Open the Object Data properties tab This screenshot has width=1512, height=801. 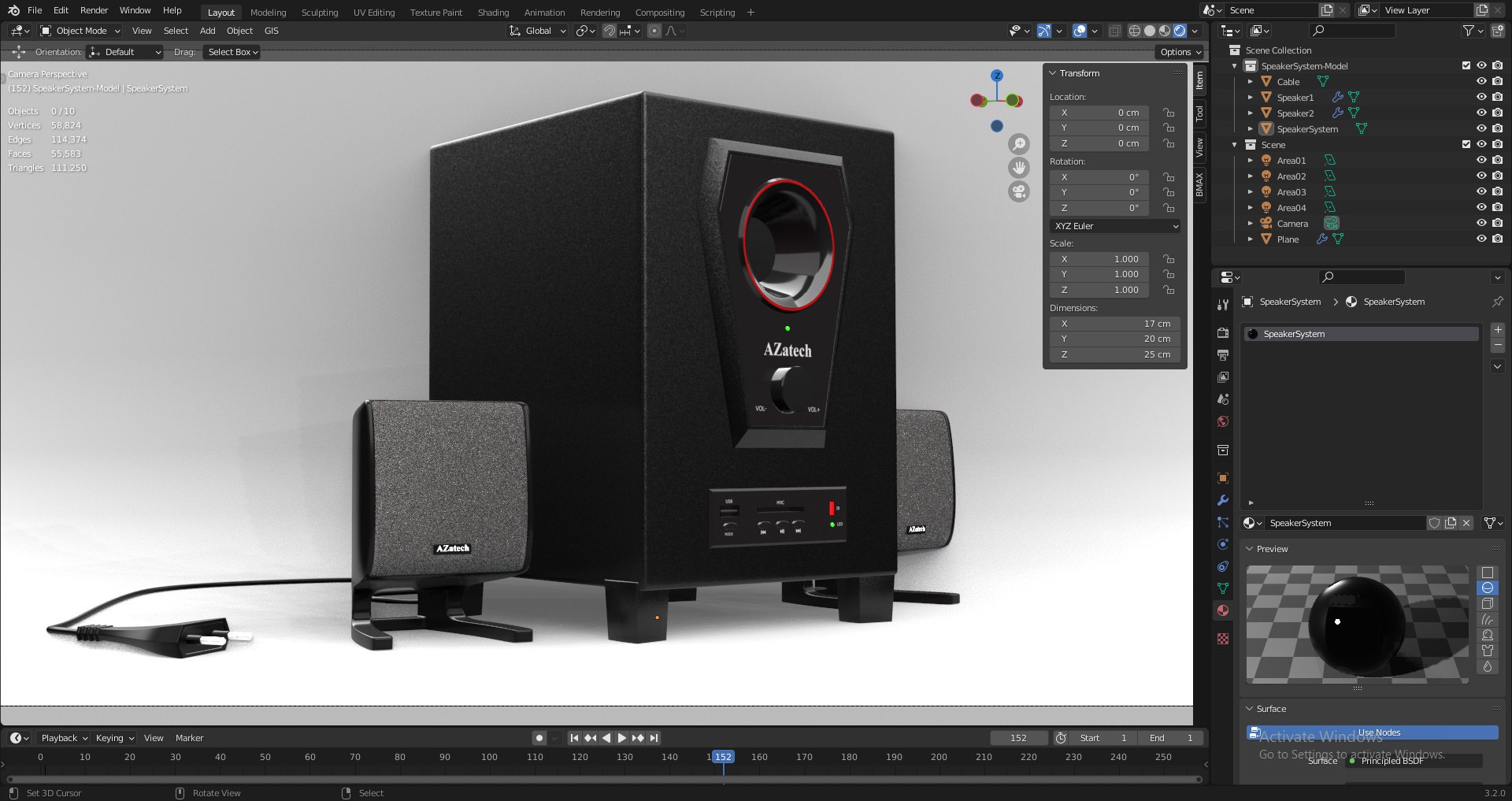[1223, 588]
